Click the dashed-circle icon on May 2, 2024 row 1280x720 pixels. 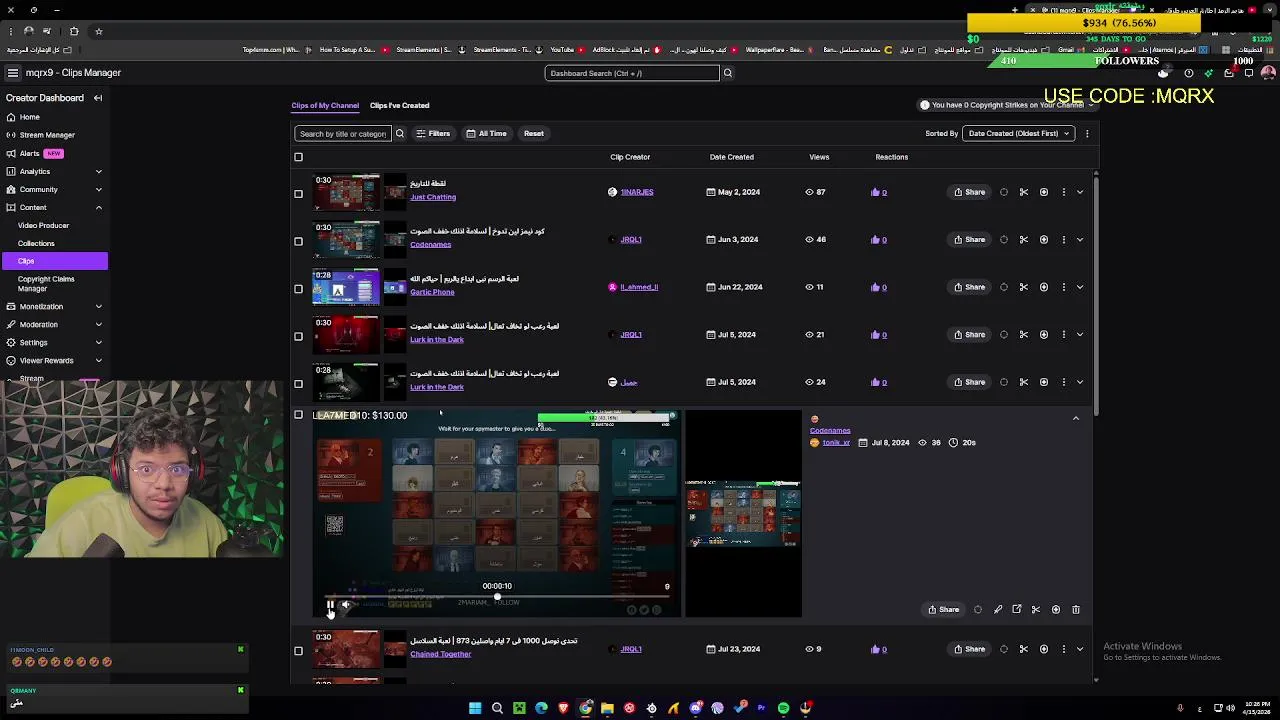coord(1004,192)
